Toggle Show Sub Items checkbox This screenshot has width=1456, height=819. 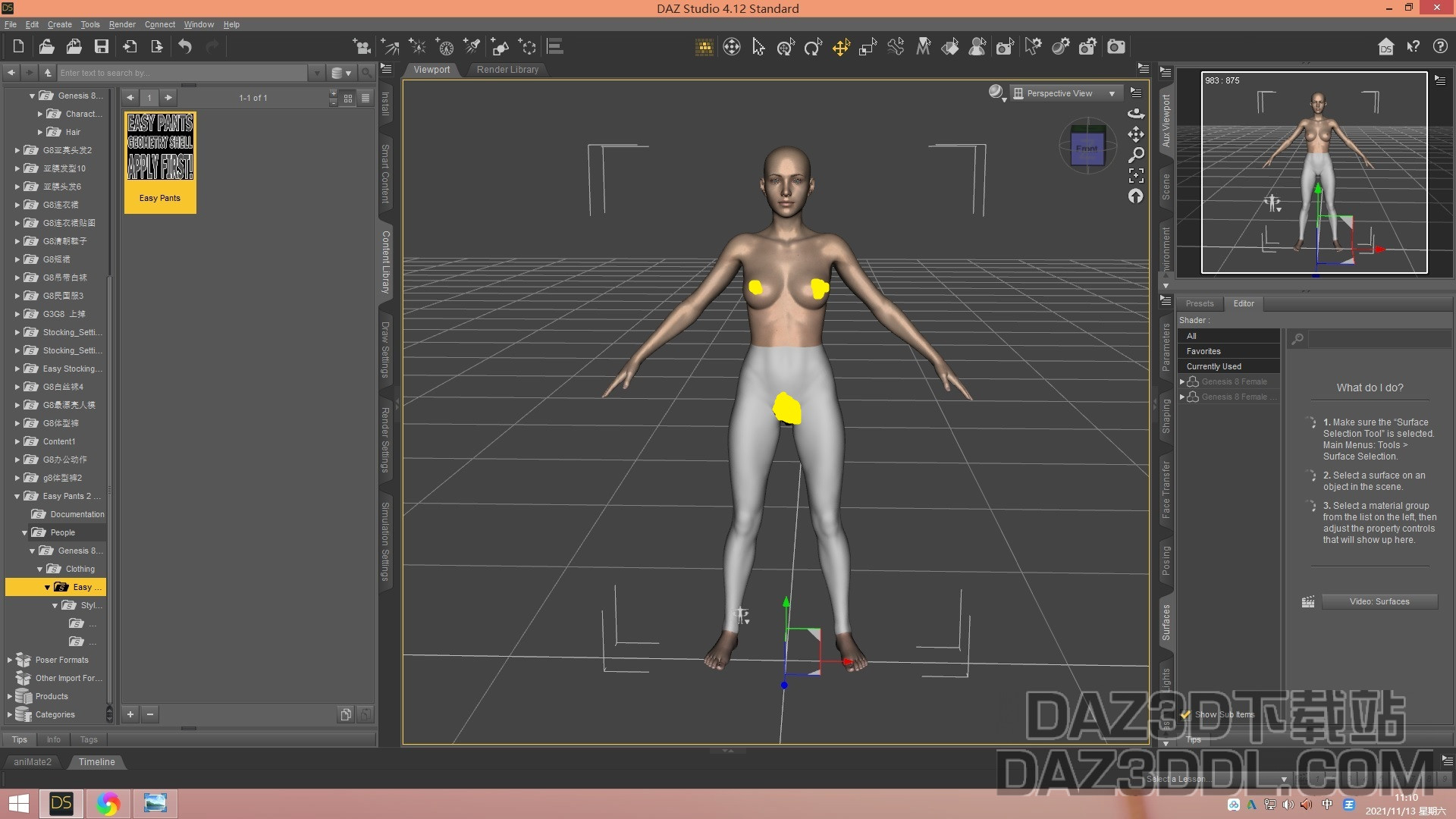click(1185, 714)
